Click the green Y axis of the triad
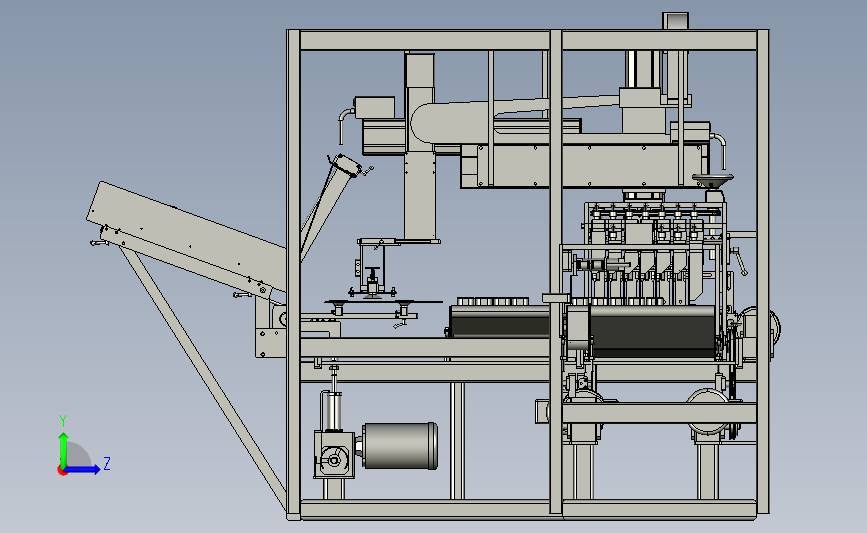The height and width of the screenshot is (533, 867). 64,450
